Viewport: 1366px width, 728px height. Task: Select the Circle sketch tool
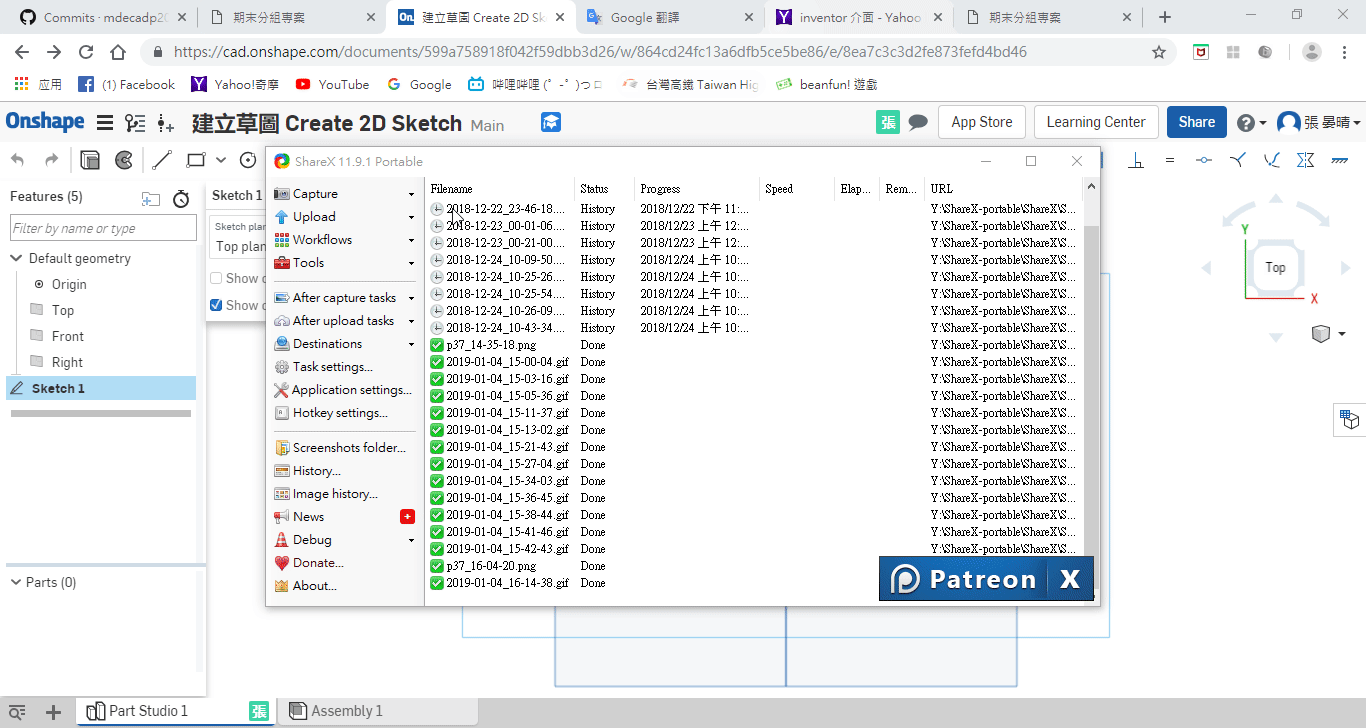click(248, 160)
